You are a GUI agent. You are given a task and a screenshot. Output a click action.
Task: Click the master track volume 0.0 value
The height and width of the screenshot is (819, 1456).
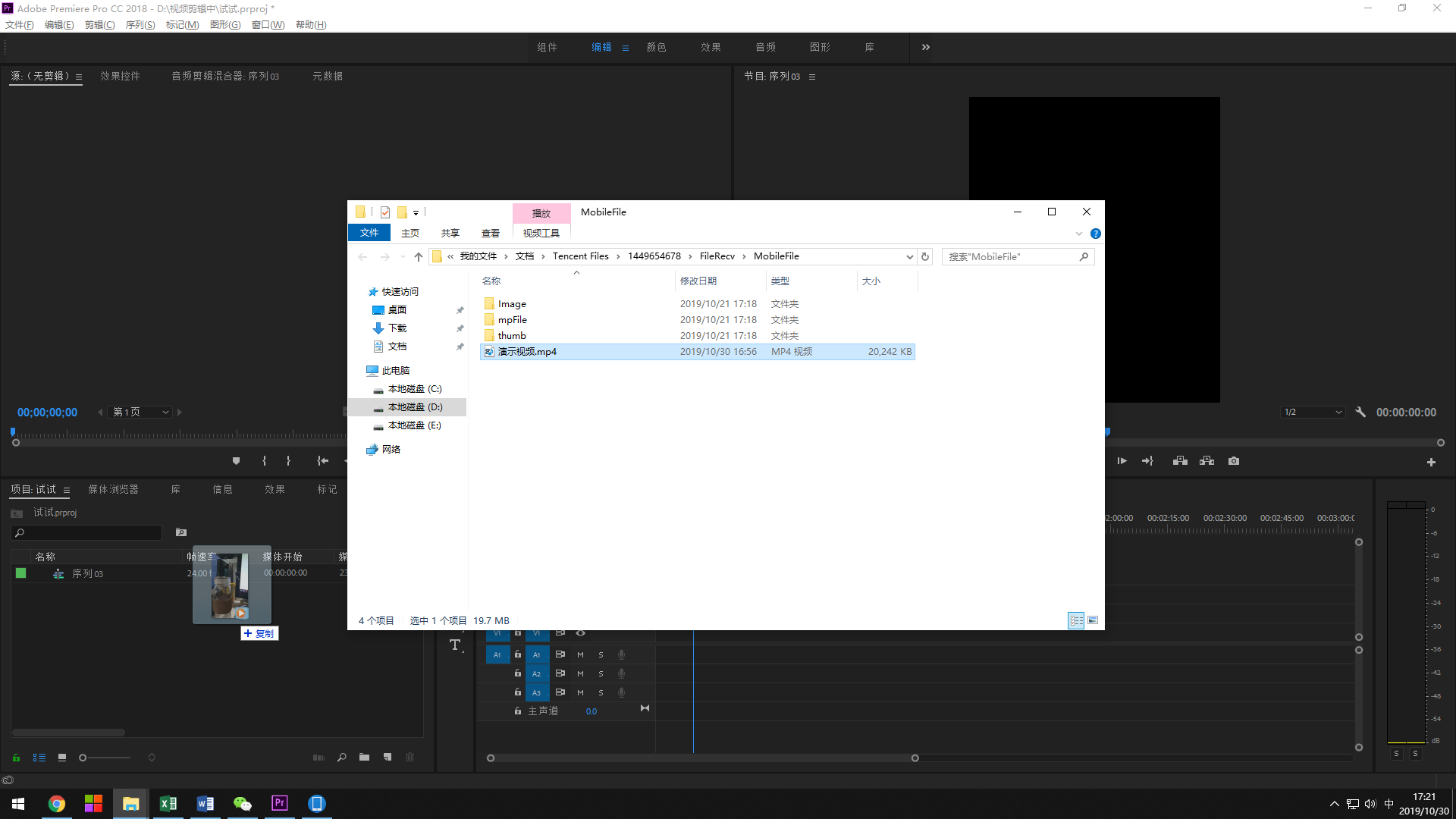[591, 711]
